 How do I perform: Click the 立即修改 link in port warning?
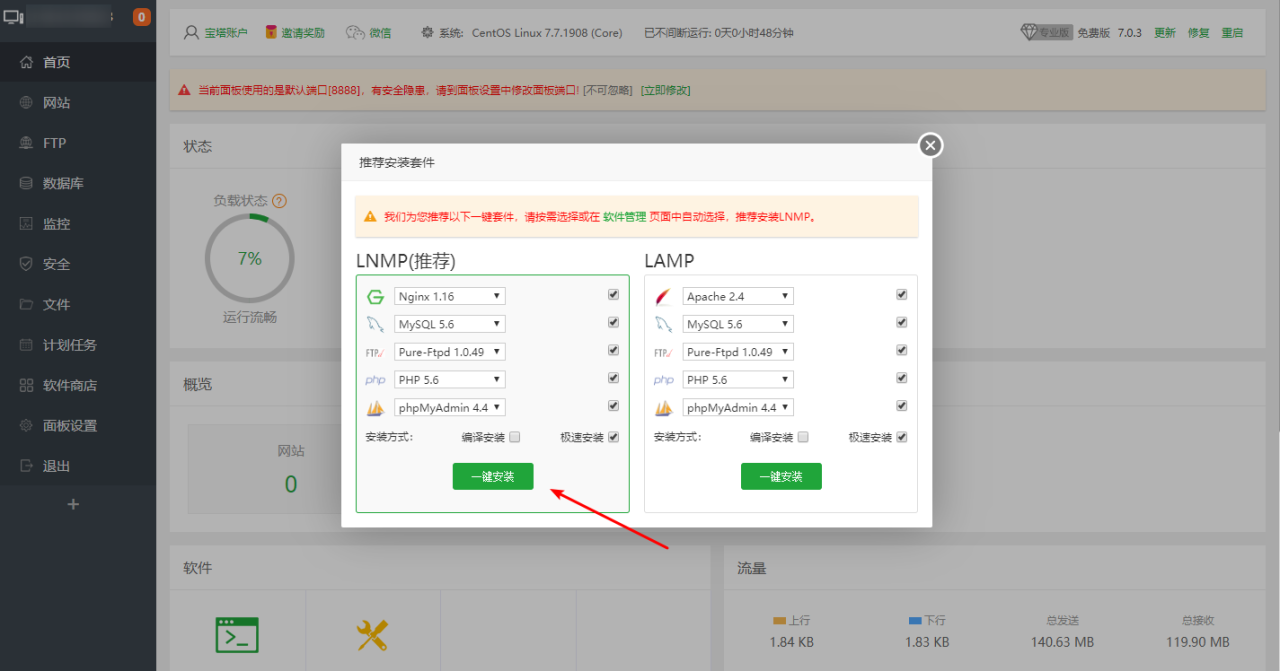pyautogui.click(x=665, y=90)
